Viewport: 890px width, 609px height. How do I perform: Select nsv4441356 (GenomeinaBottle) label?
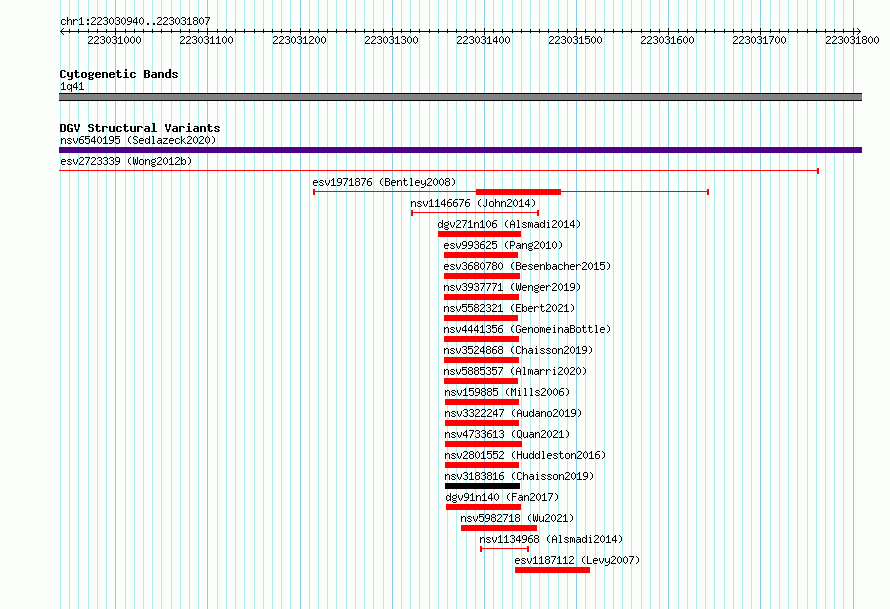tap(527, 329)
